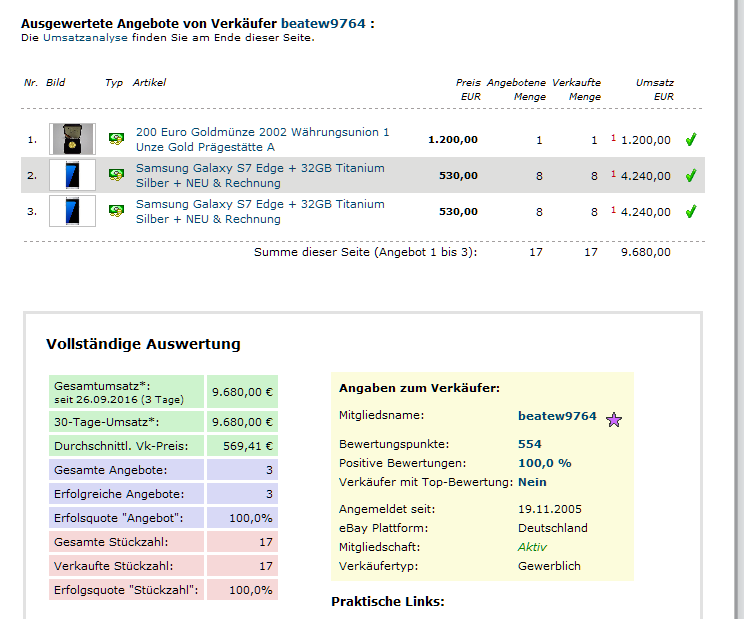
Task: Click the Gesamtumsatz value 9.680,00 €
Action: [242, 392]
